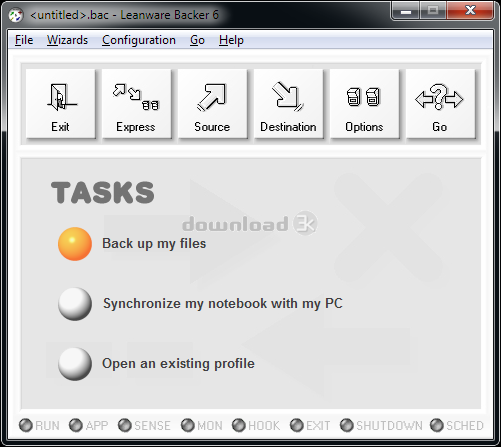Open the Wizards menu
Image resolution: width=501 pixels, height=447 pixels.
[x=67, y=40]
